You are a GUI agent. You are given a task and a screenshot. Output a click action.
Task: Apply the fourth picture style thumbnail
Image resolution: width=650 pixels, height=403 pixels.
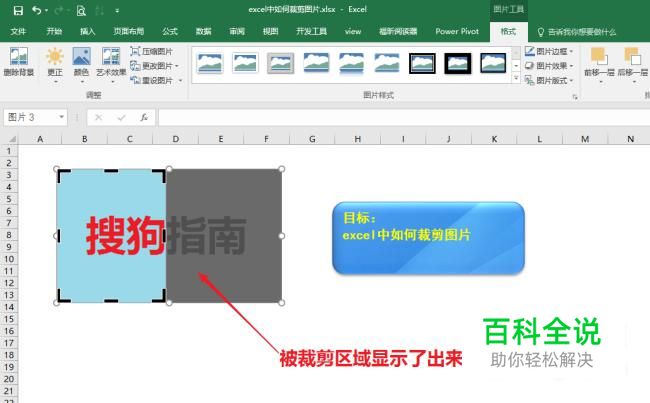click(316, 63)
